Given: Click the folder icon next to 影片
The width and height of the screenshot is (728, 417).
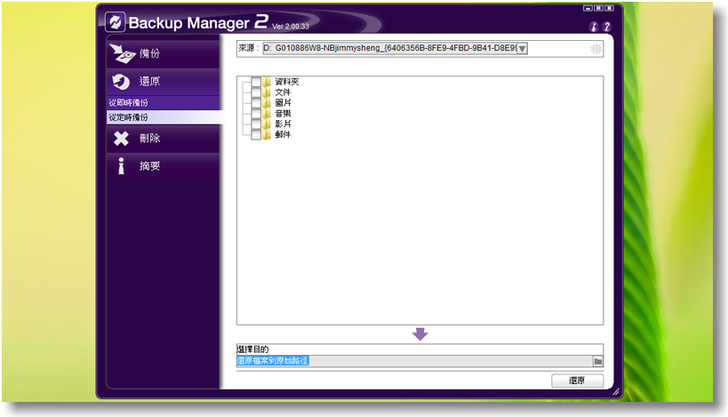Looking at the screenshot, I should (266, 124).
